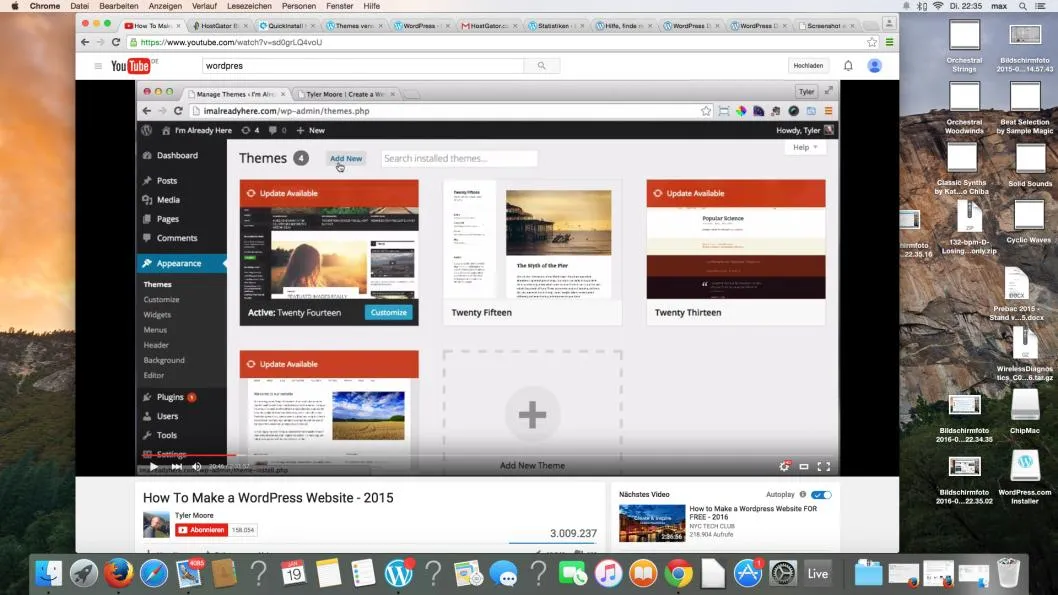Open YouTube notifications bell
This screenshot has height=595, width=1058.
pyautogui.click(x=848, y=65)
